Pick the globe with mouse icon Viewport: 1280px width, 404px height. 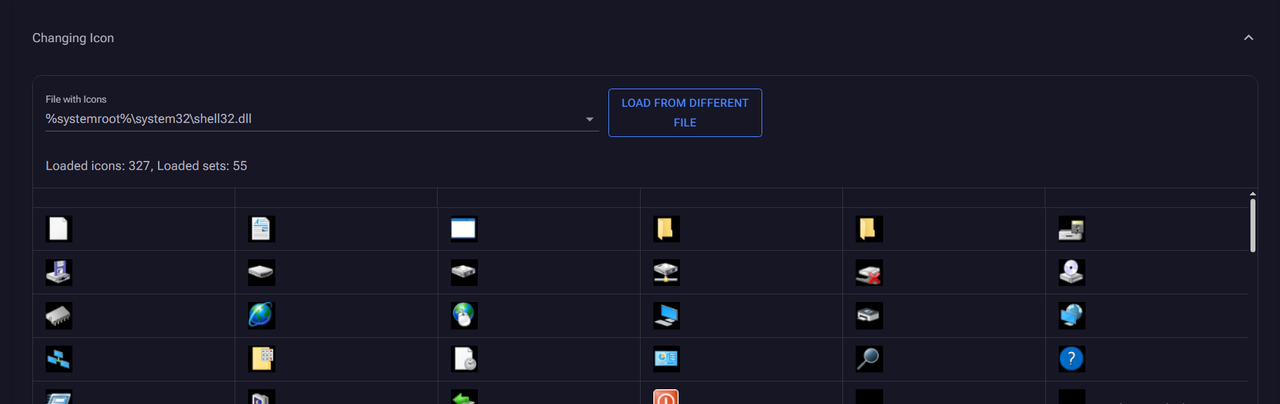coord(464,316)
